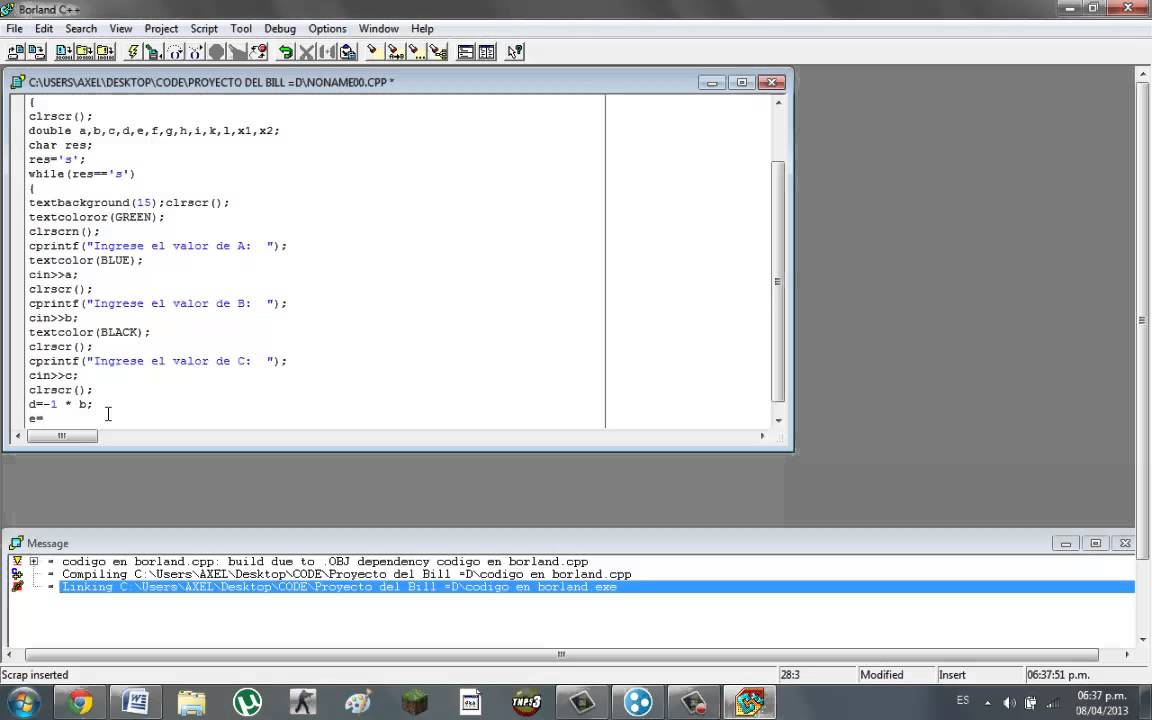Click the gray Pause program icon
This screenshot has width=1152, height=720.
[x=216, y=51]
